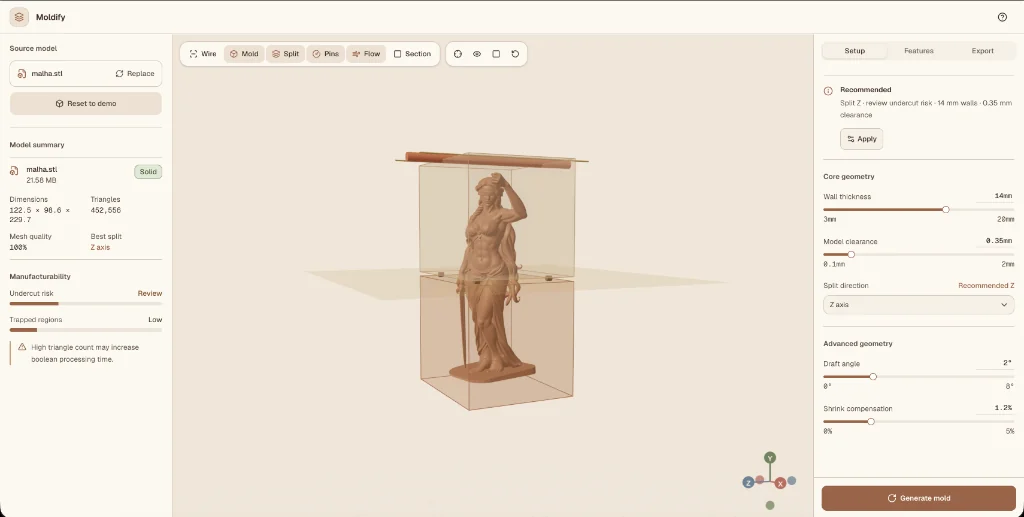Click the Triangles count 452,556
Screen dimensions: 1024x517
point(105,210)
